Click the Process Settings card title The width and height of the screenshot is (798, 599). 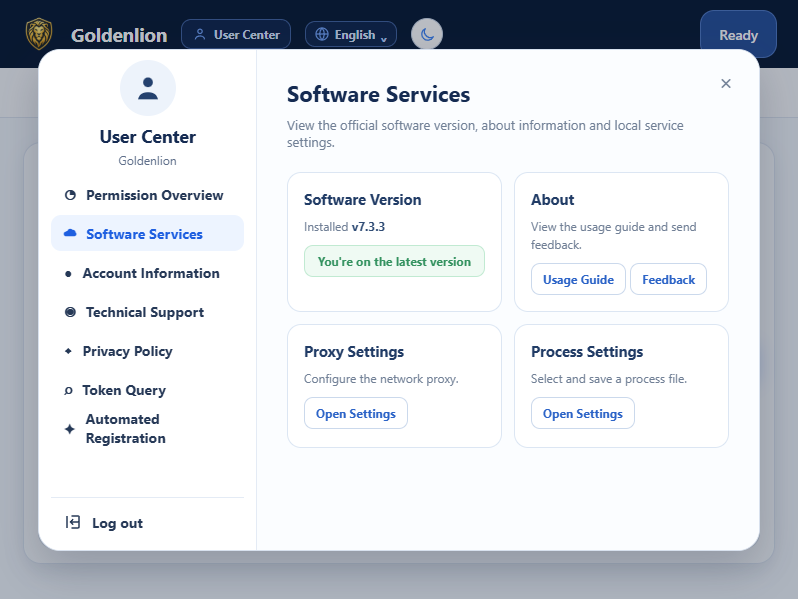pyautogui.click(x=587, y=352)
